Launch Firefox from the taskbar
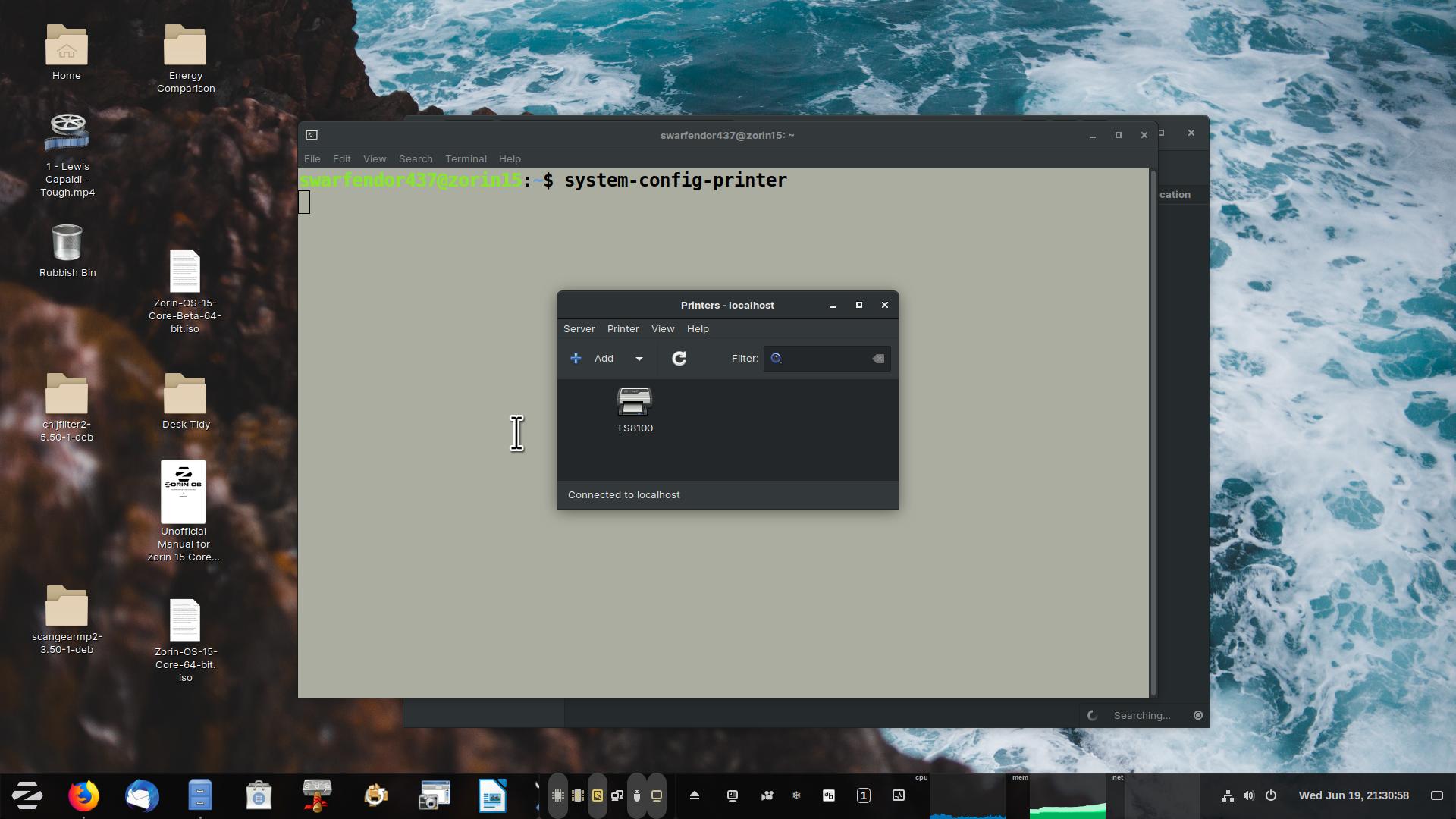The image size is (1456, 819). pos(83,795)
